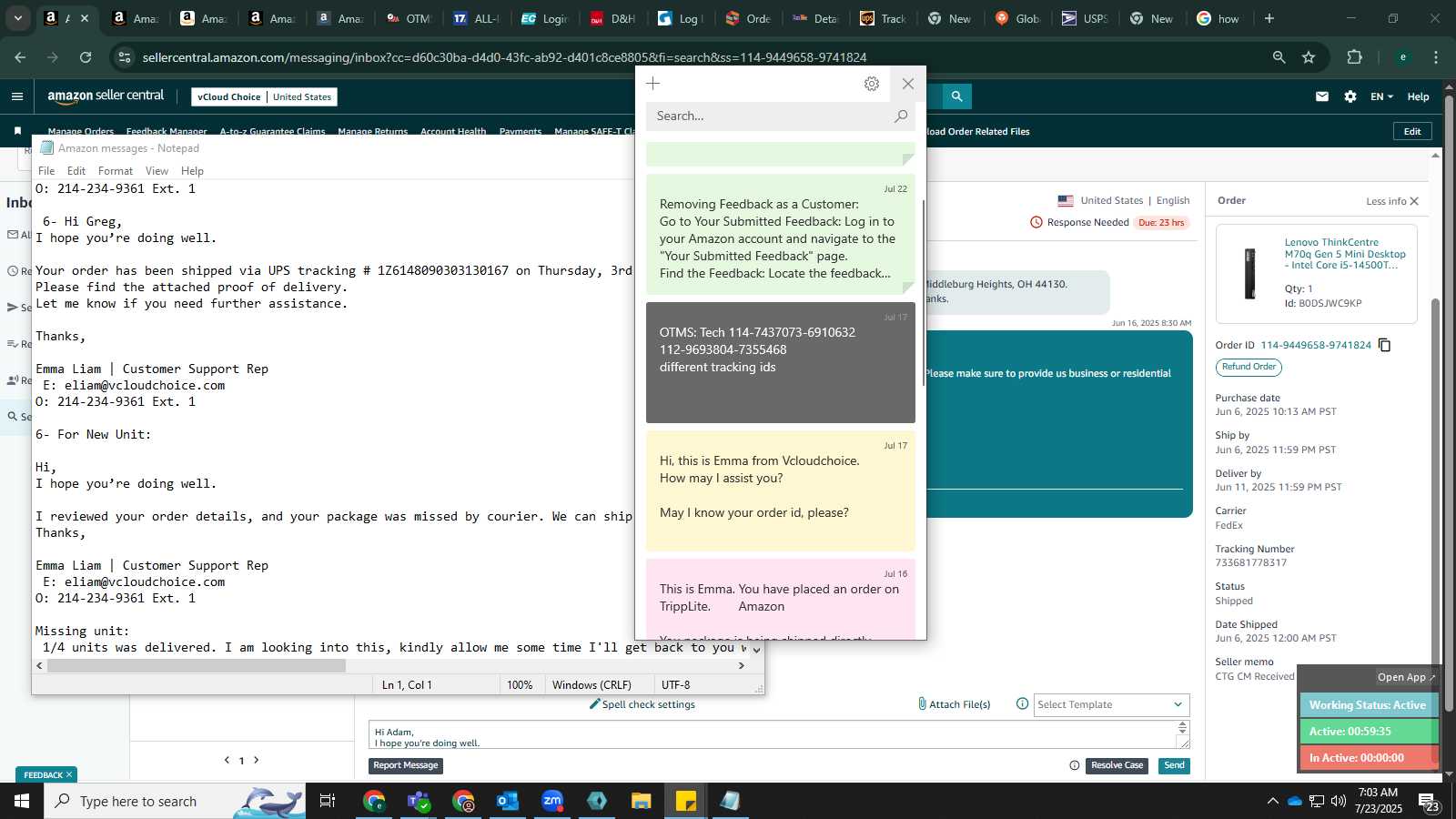The width and height of the screenshot is (1456, 819).
Task: Add a new sticky note with plus icon
Action: [x=652, y=84]
